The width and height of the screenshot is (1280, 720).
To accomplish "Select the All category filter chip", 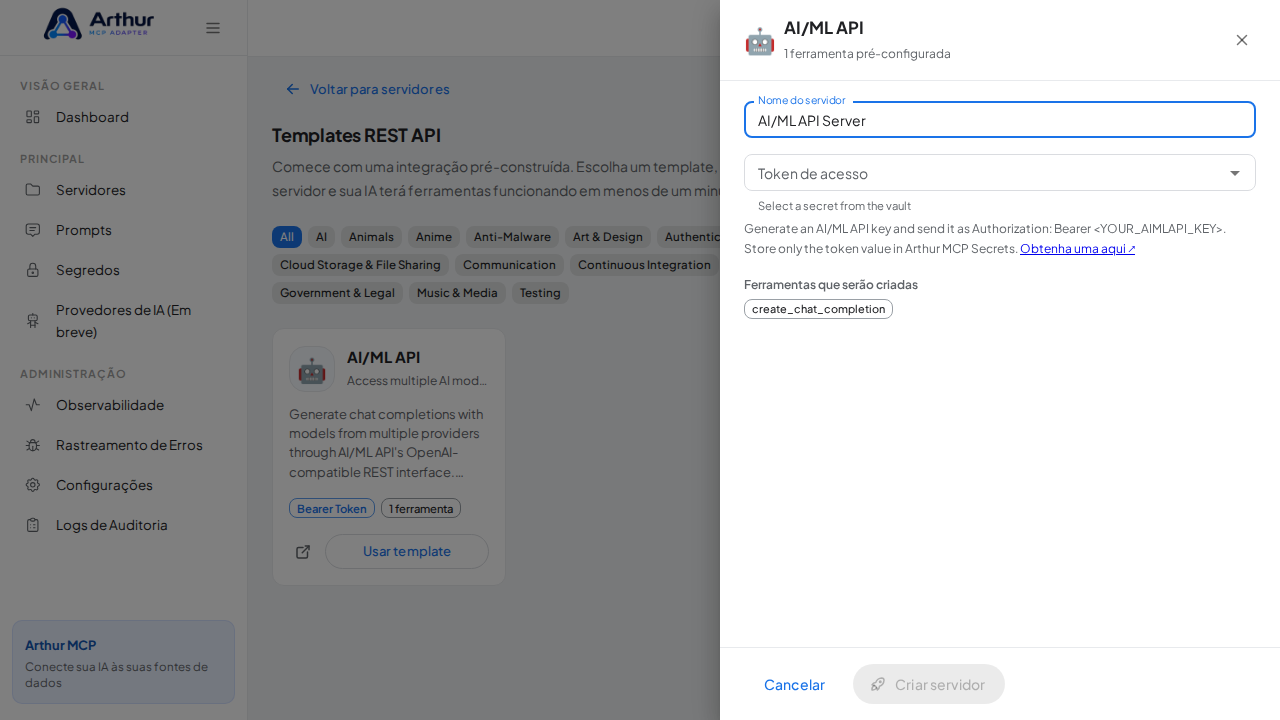I will click(287, 237).
